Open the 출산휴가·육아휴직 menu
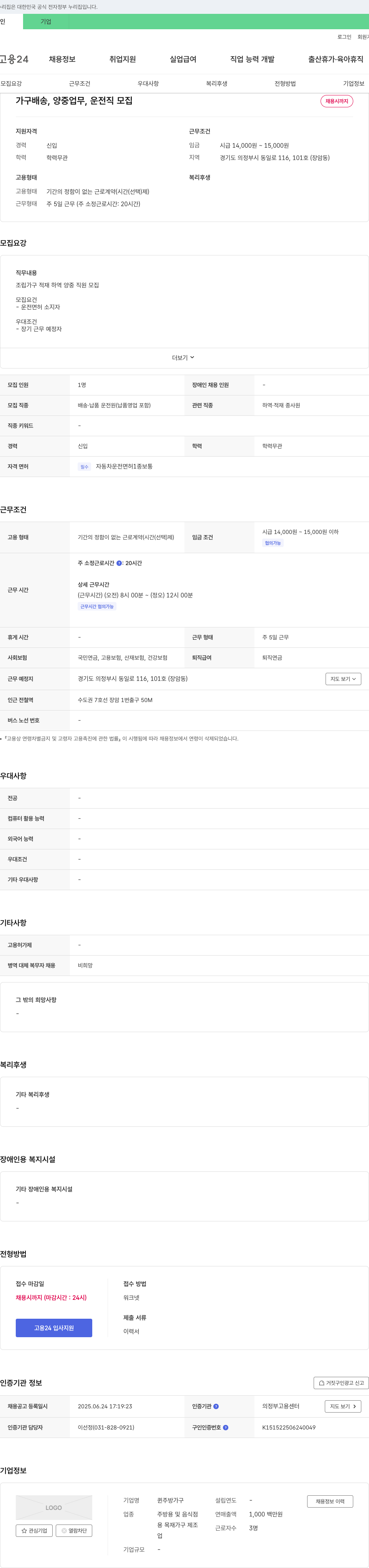This screenshot has height=1568, width=369. click(336, 59)
